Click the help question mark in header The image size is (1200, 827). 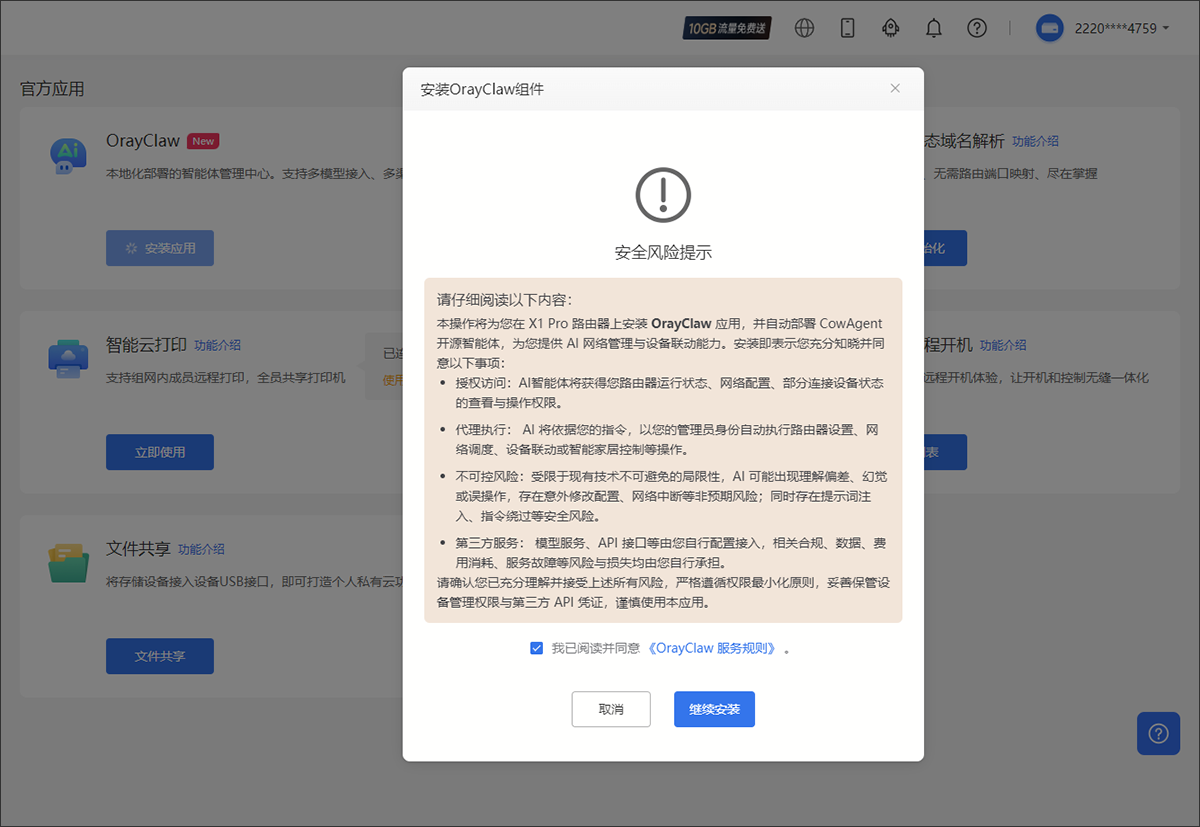tap(977, 28)
